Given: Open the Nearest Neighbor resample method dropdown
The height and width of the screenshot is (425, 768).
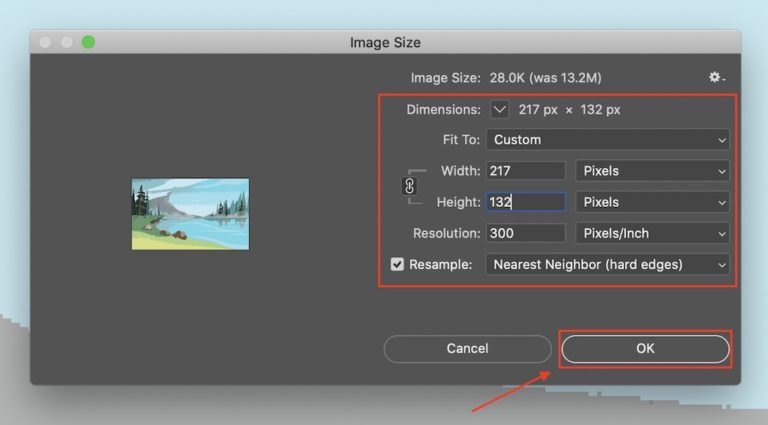Looking at the screenshot, I should pos(608,264).
